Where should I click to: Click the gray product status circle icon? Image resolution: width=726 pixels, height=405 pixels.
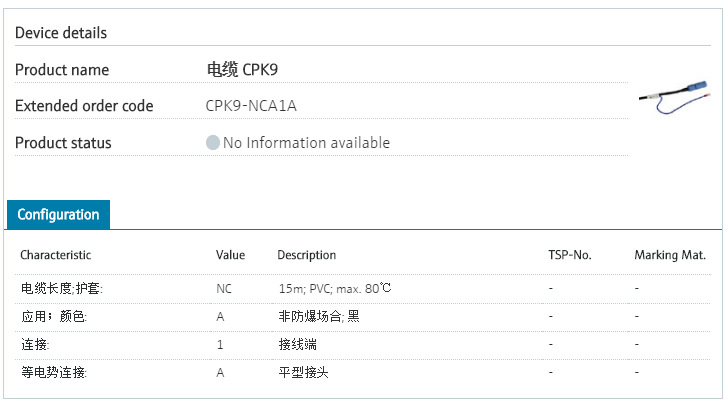[212, 143]
